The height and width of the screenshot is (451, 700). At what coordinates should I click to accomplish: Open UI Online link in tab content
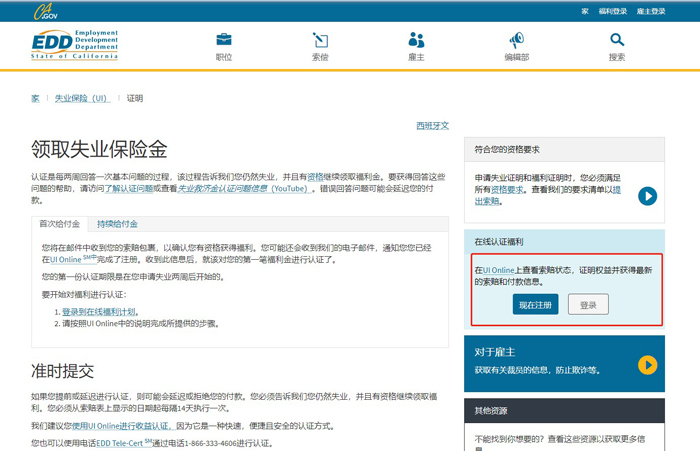[x=73, y=259]
